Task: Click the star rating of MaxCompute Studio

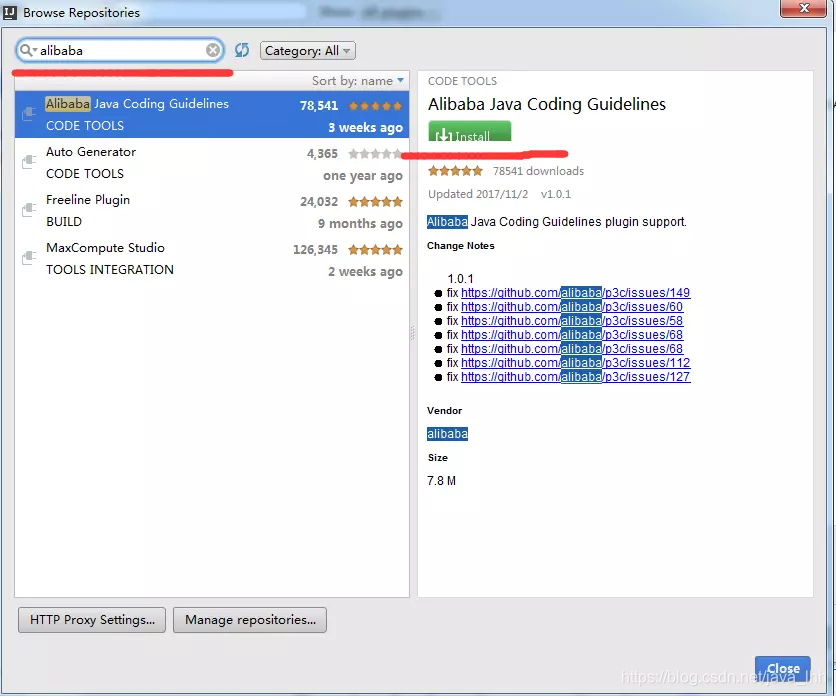Action: pos(375,250)
